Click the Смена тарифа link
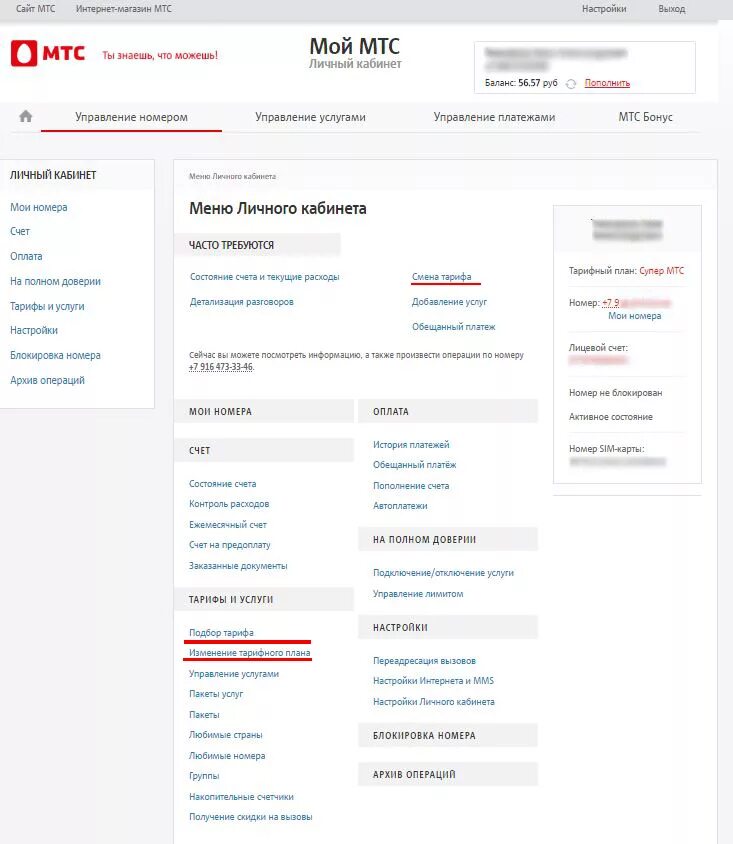Viewport: 733px width, 844px height. pyautogui.click(x=442, y=277)
